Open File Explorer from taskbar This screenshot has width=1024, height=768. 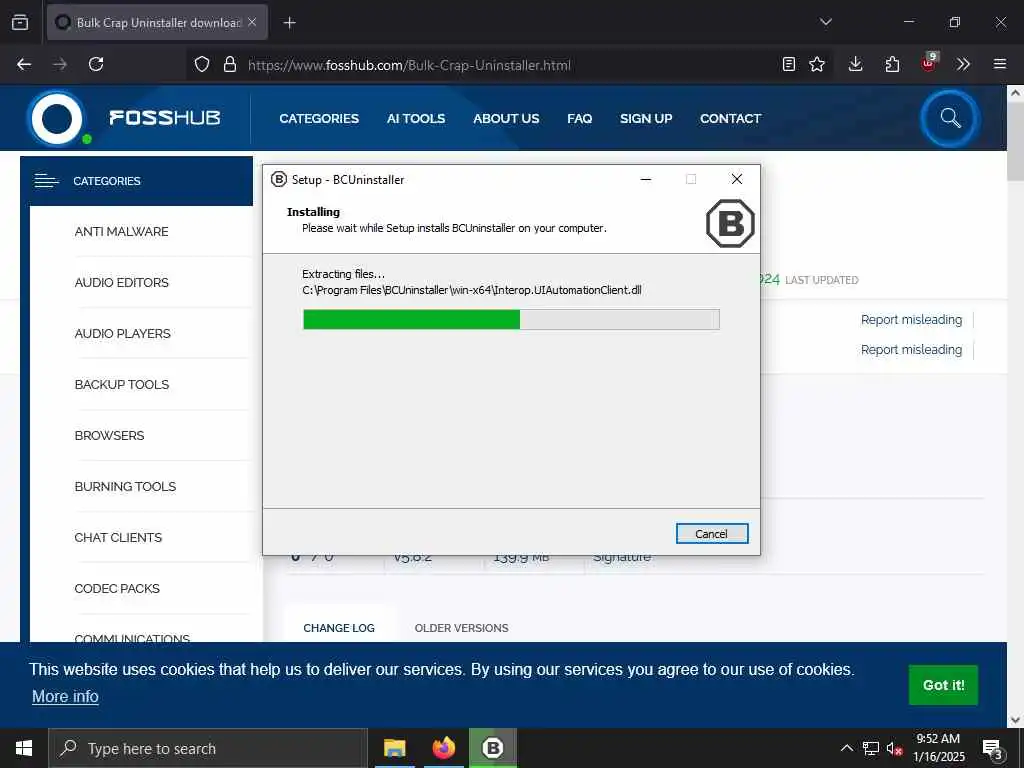(x=394, y=748)
